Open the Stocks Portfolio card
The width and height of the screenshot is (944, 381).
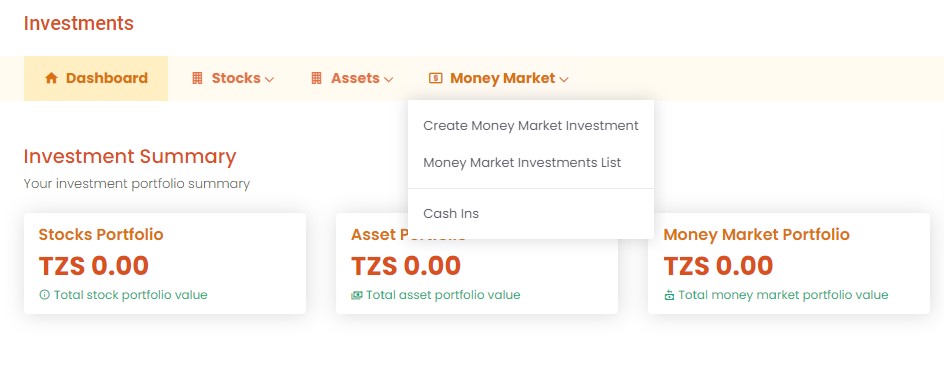[x=165, y=263]
